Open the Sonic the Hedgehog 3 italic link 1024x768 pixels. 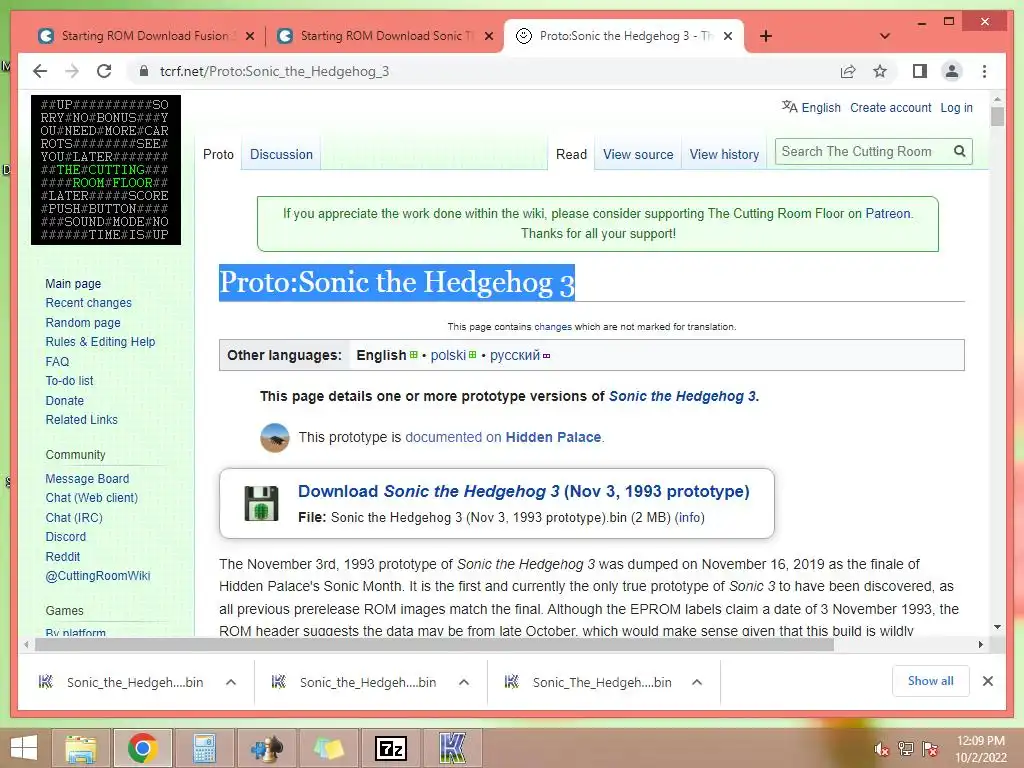click(682, 396)
